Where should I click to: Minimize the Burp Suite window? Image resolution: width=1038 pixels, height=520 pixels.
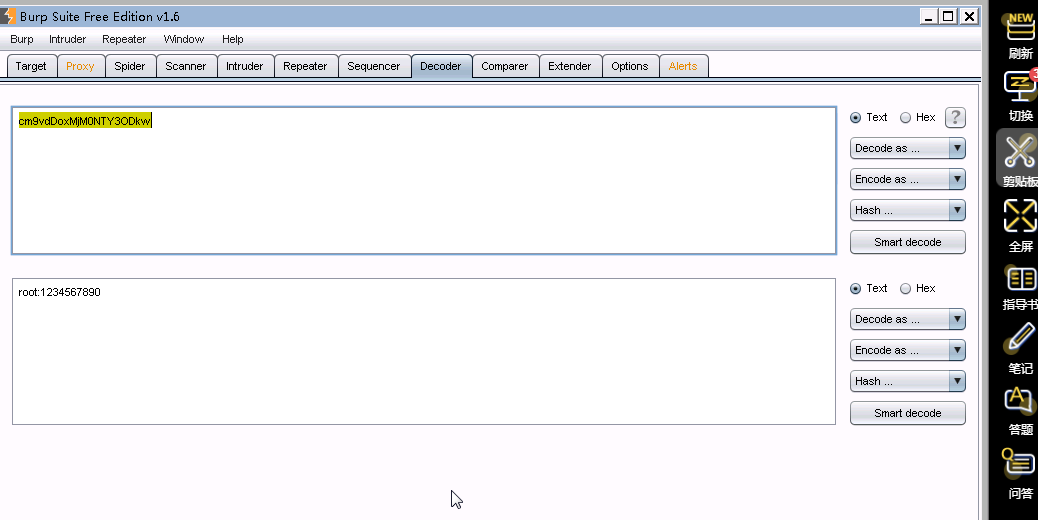click(928, 17)
